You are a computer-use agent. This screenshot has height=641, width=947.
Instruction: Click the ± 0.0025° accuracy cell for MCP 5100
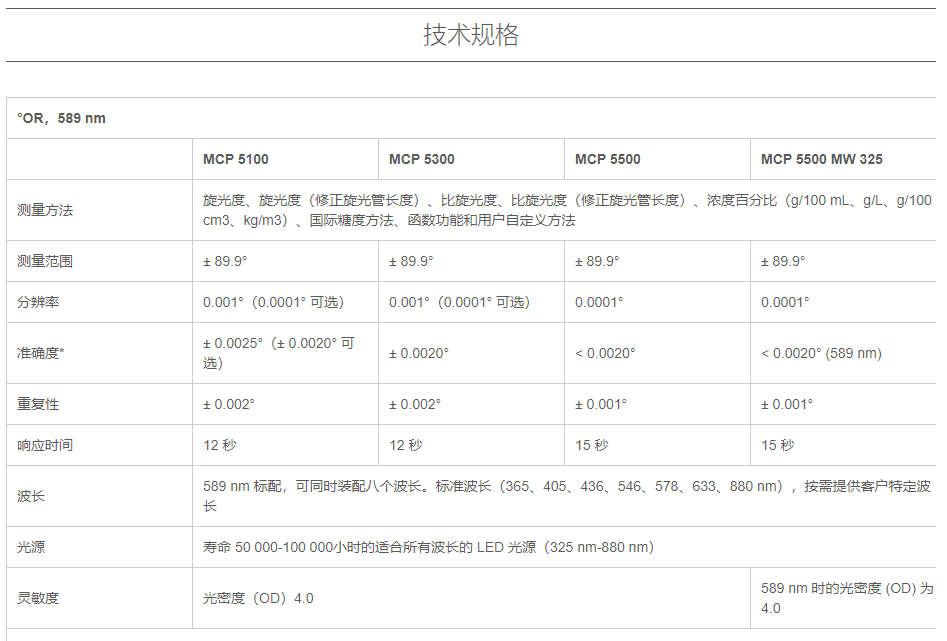[278, 353]
